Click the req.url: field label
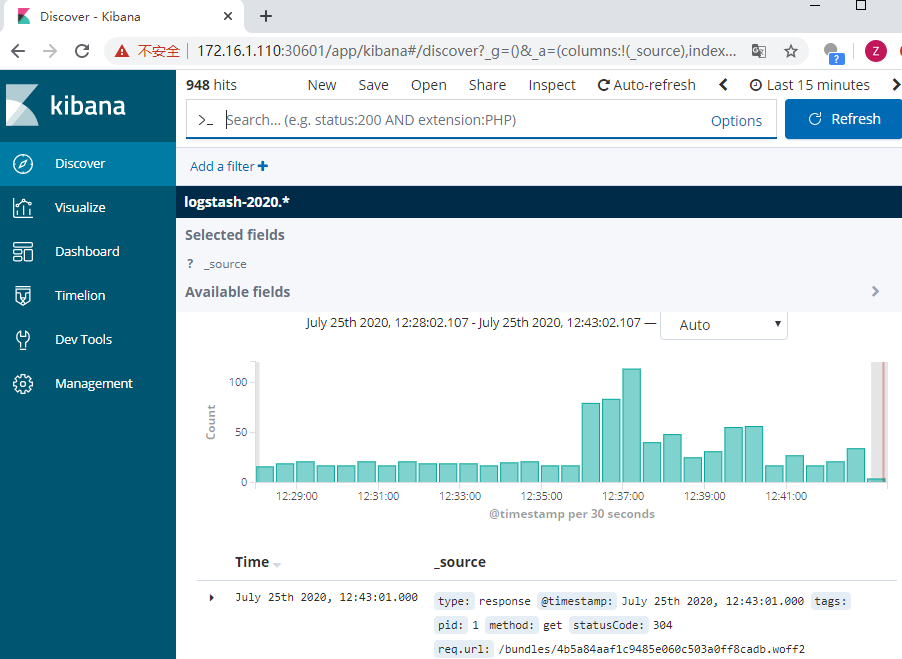The height and width of the screenshot is (659, 902). (x=463, y=649)
